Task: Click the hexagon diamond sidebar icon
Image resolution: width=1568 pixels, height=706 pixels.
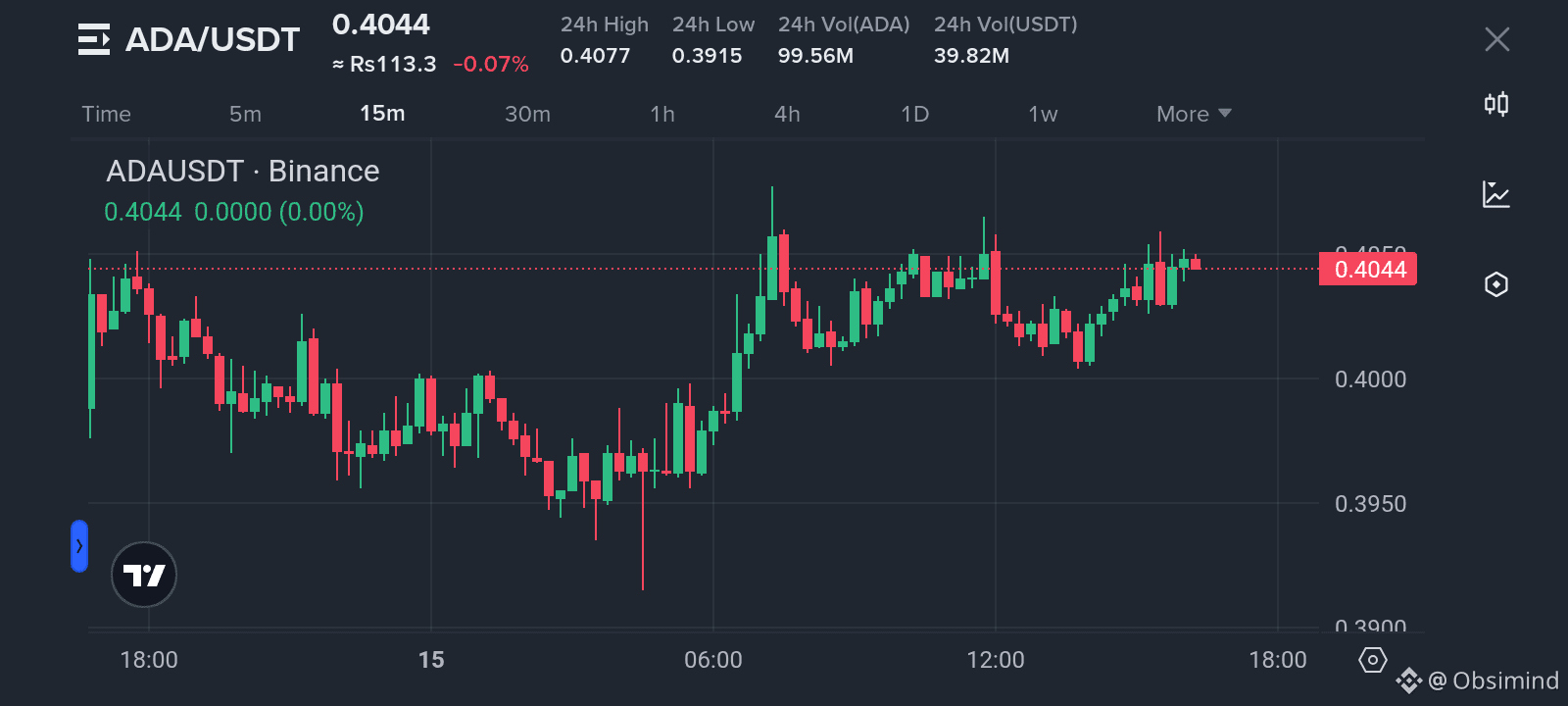Action: tap(1496, 284)
